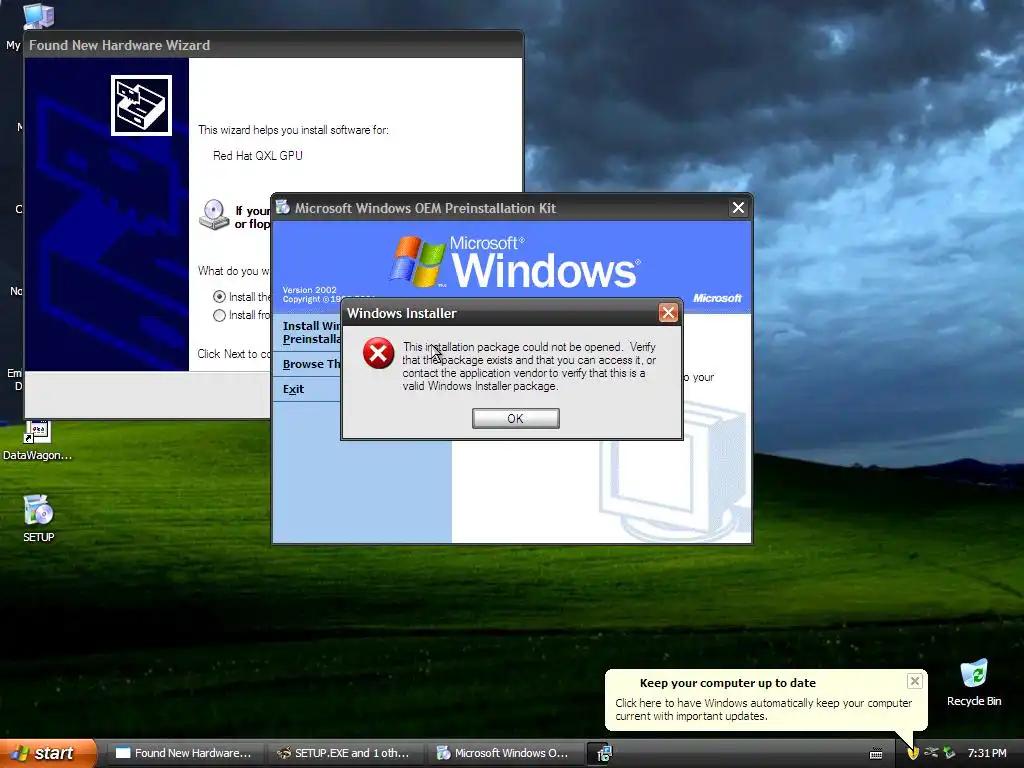The height and width of the screenshot is (768, 1024).
Task: Close the OEM Preinstallation Kit window
Action: point(738,208)
